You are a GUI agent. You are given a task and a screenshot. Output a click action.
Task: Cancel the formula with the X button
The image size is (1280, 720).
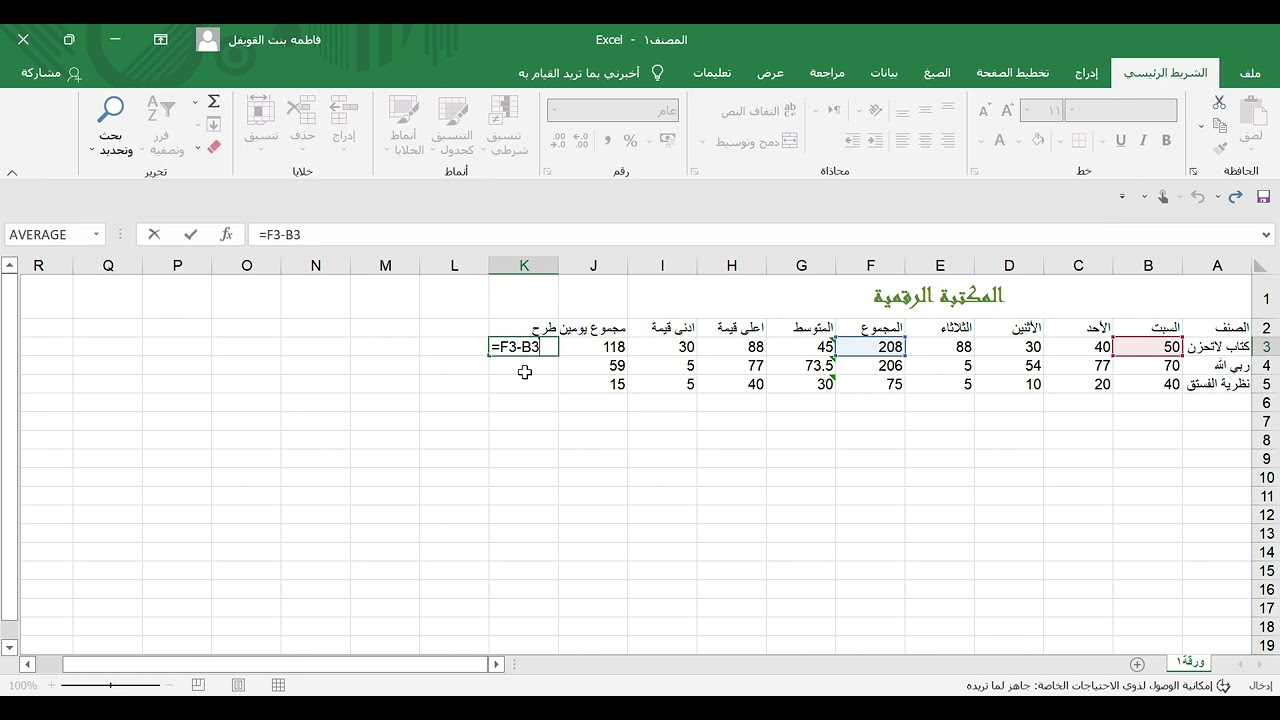pyautogui.click(x=154, y=234)
